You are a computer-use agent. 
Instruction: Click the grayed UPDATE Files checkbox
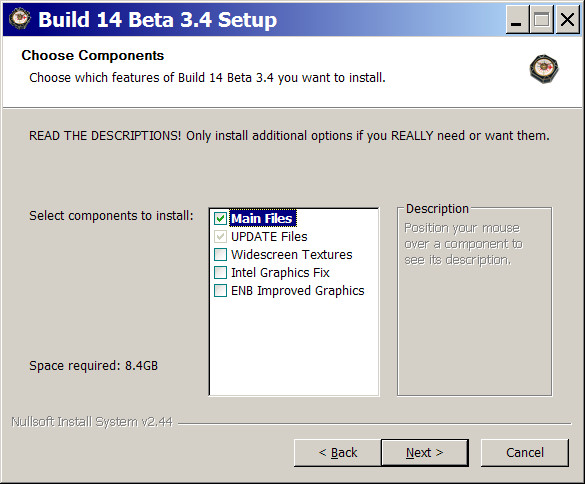220,236
